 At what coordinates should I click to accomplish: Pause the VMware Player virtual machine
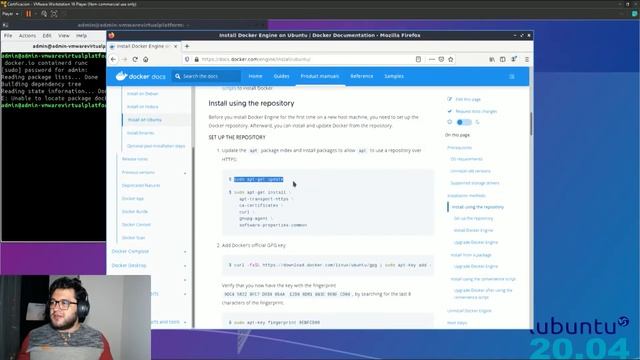point(29,13)
